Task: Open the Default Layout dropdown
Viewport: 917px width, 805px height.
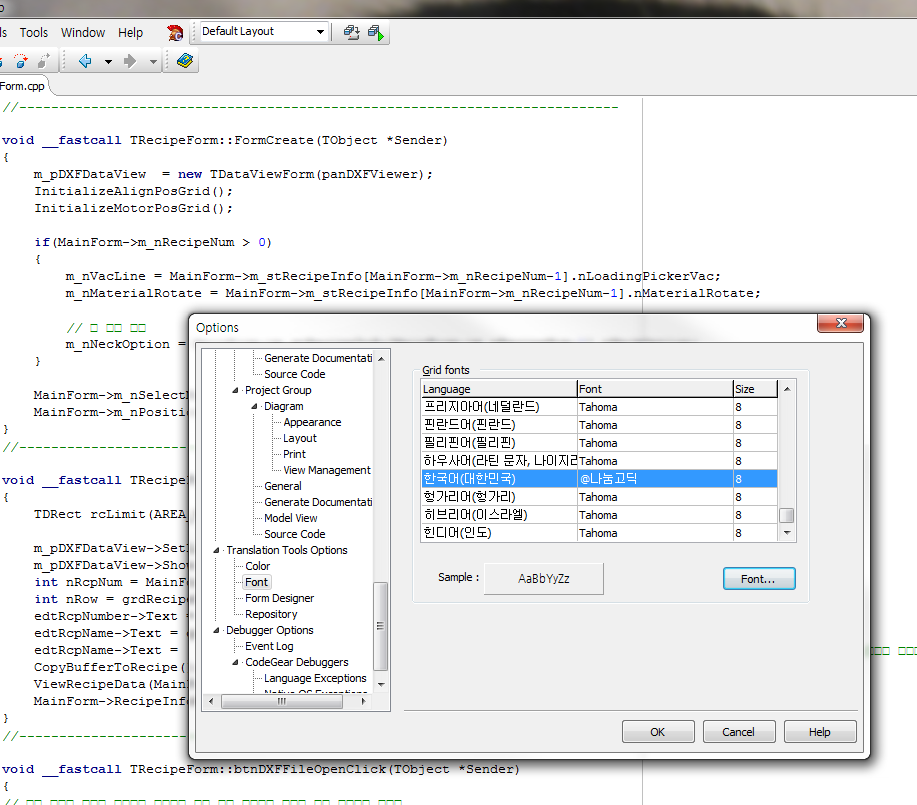Action: (320, 32)
